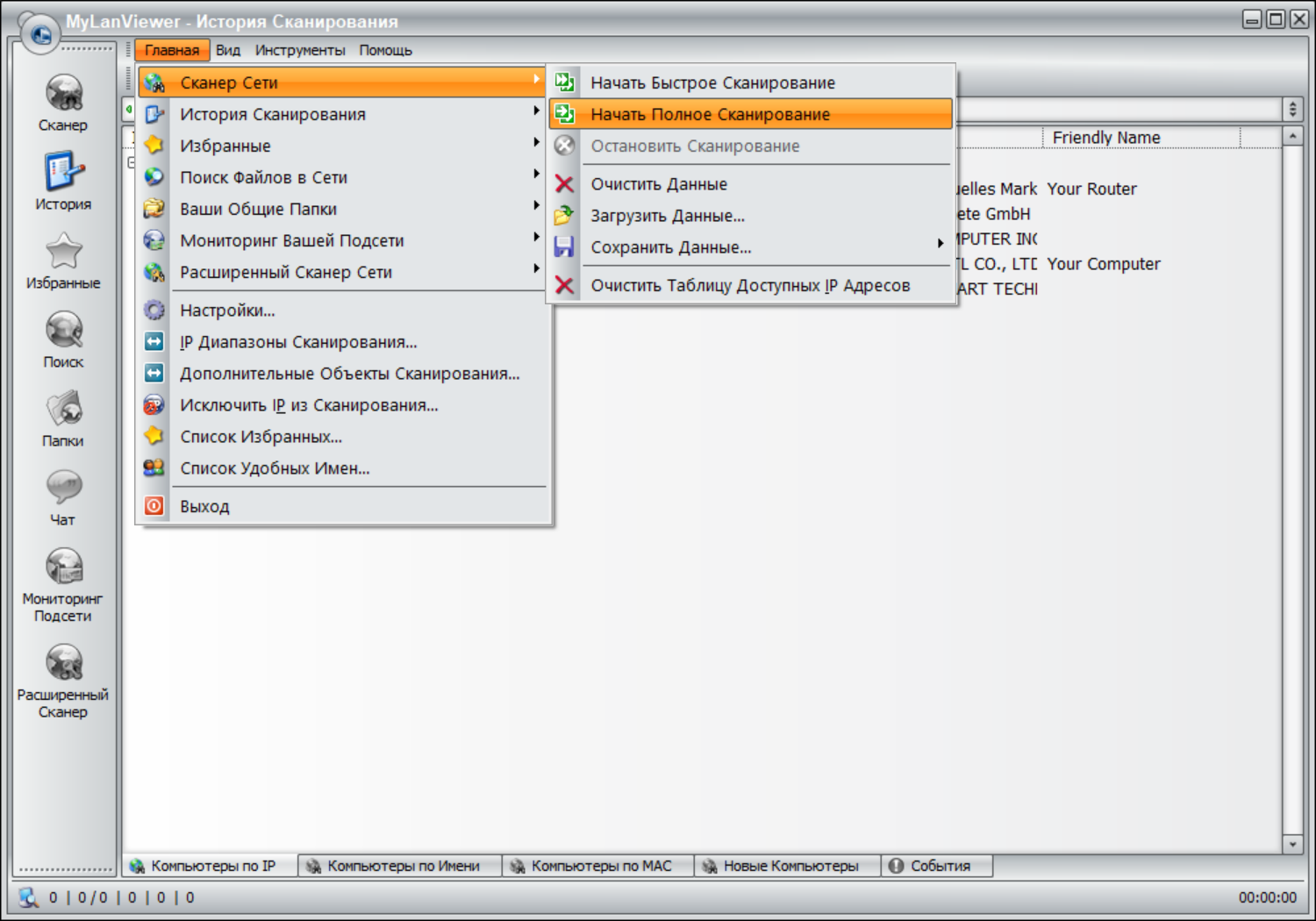The width and height of the screenshot is (1316, 921).
Task: Switch to Компьютеры по MAC tab
Action: click(598, 866)
